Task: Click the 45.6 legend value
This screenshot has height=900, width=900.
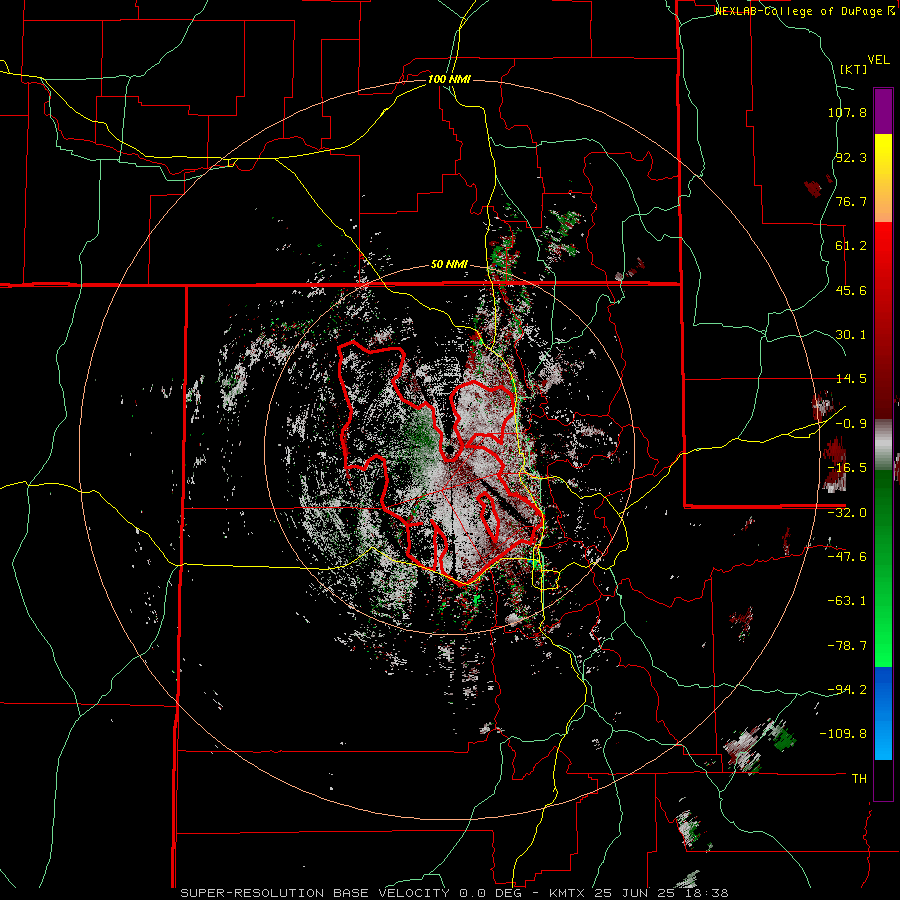Action: click(851, 290)
